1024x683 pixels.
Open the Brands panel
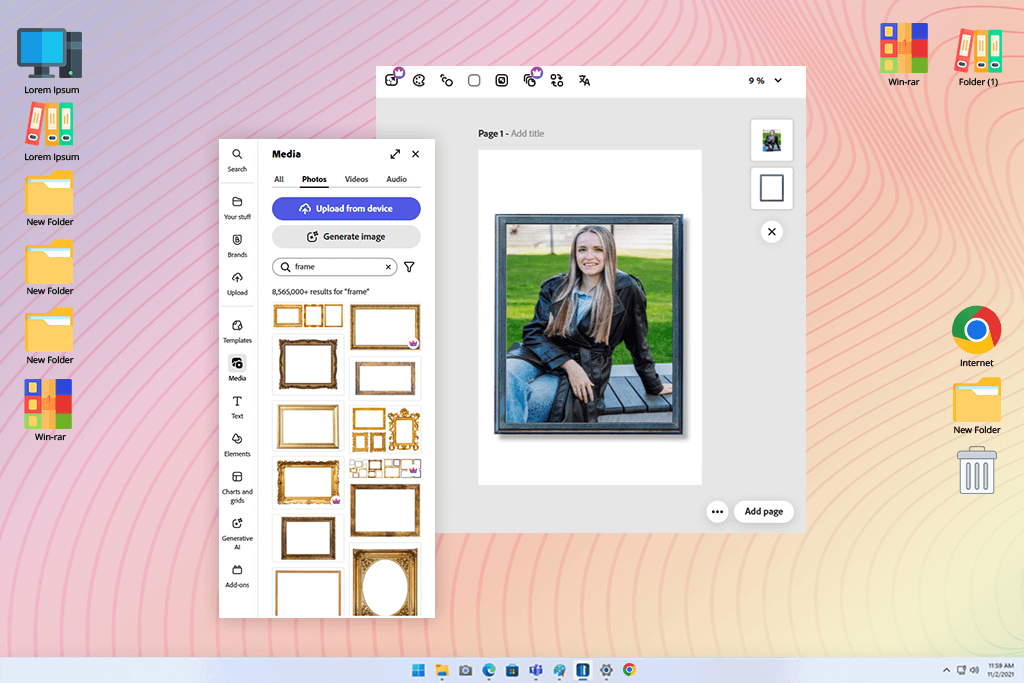tap(237, 246)
